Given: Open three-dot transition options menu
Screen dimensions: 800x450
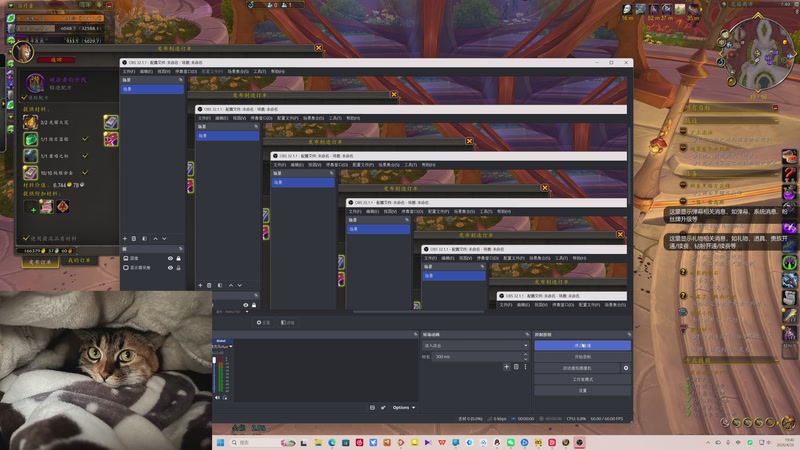Looking at the screenshot, I should click(x=525, y=366).
